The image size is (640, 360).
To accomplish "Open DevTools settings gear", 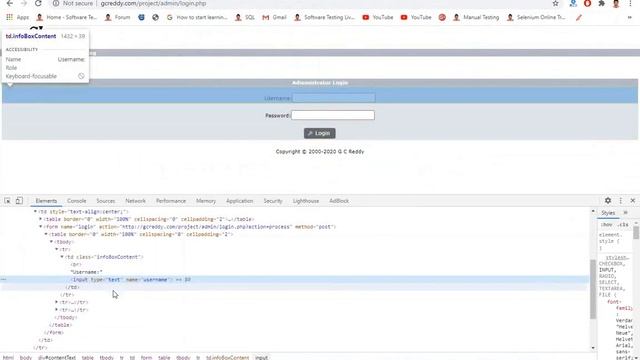I will click(x=608, y=200).
